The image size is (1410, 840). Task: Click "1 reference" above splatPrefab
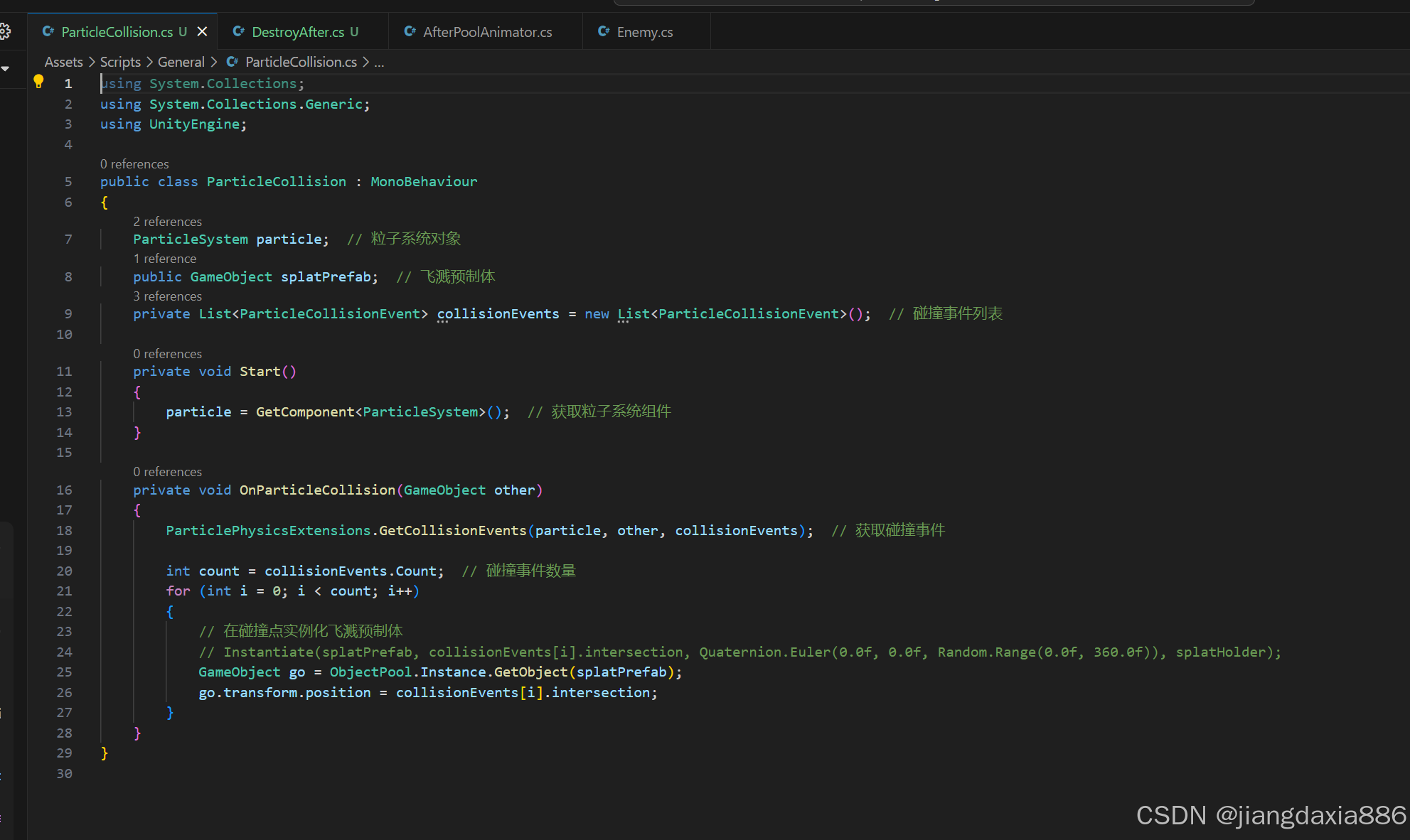tap(164, 259)
